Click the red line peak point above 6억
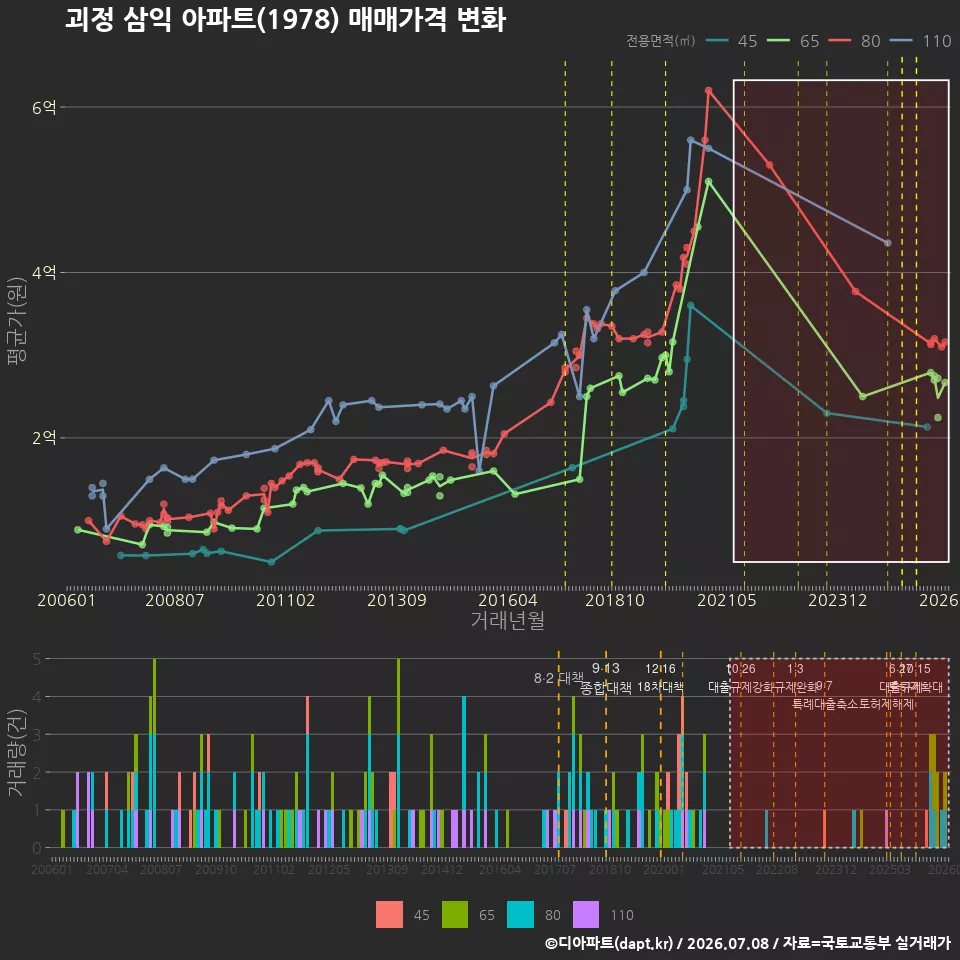The height and width of the screenshot is (960, 960). coord(708,91)
